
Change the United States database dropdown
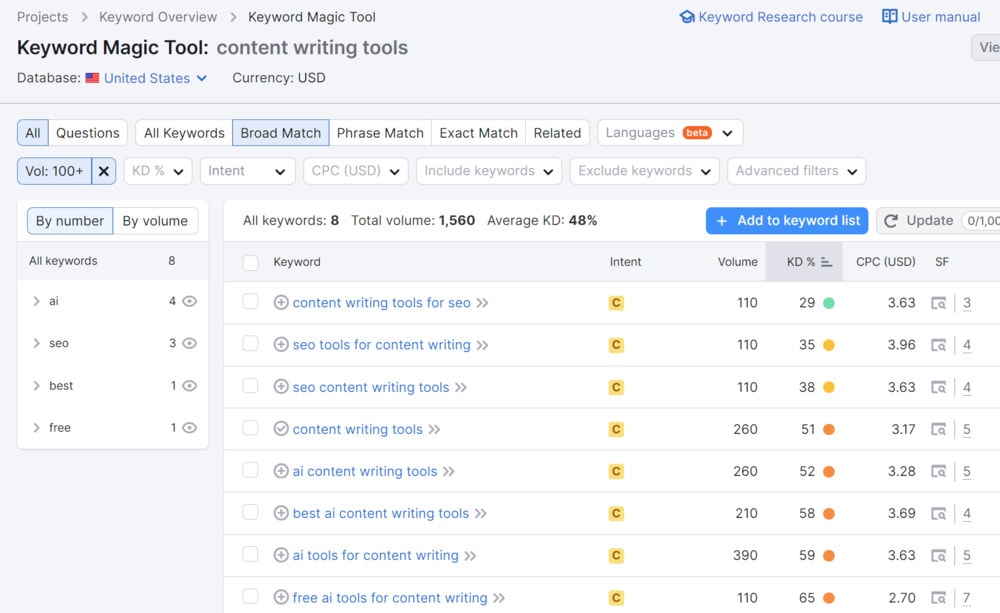[156, 78]
